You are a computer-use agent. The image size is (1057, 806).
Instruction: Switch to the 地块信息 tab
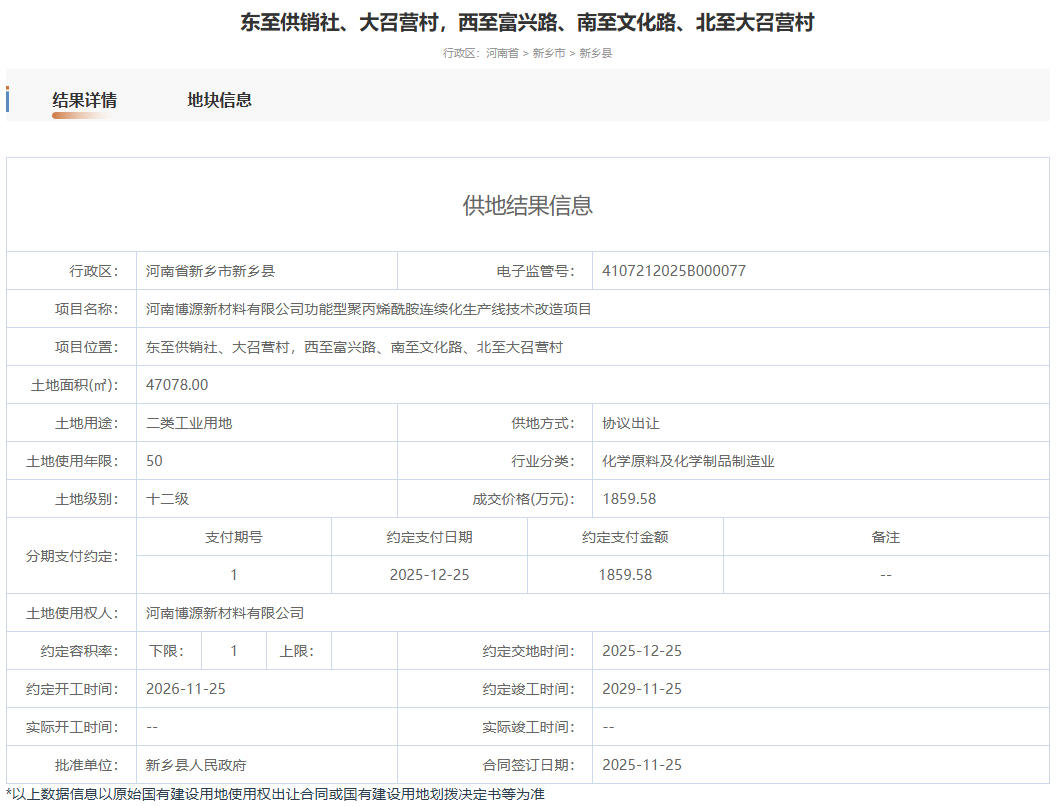(x=219, y=100)
